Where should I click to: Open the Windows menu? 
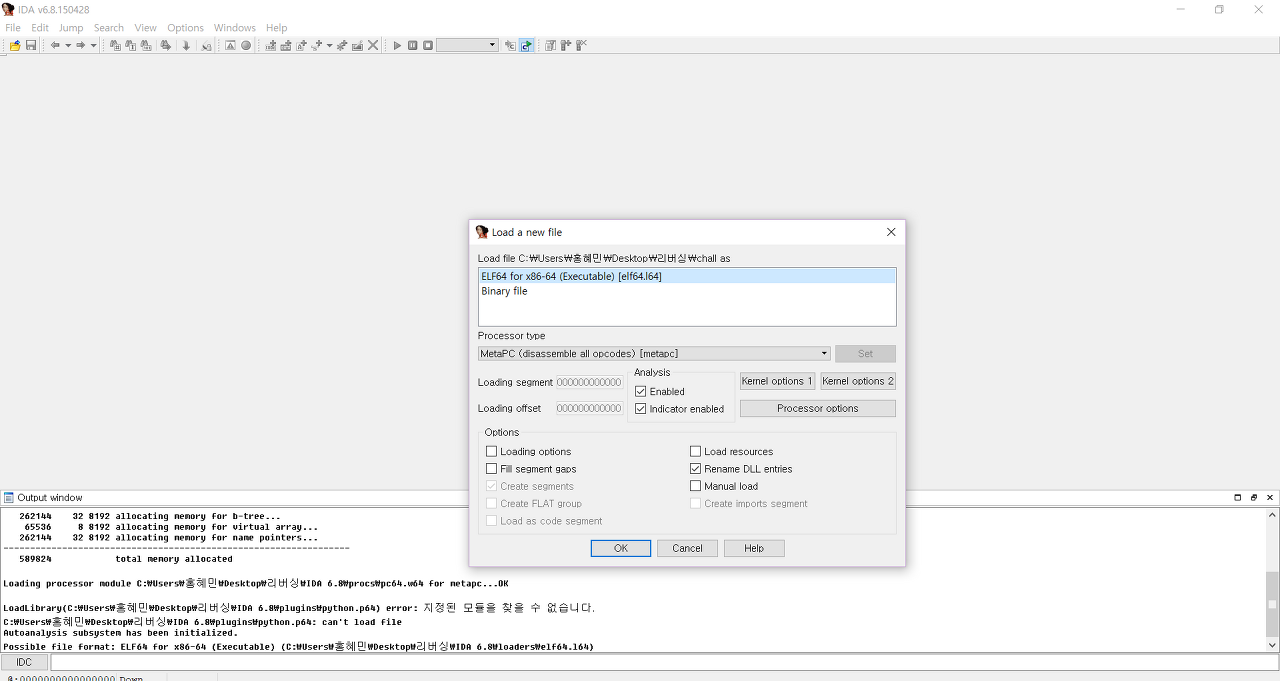pyautogui.click(x=235, y=28)
